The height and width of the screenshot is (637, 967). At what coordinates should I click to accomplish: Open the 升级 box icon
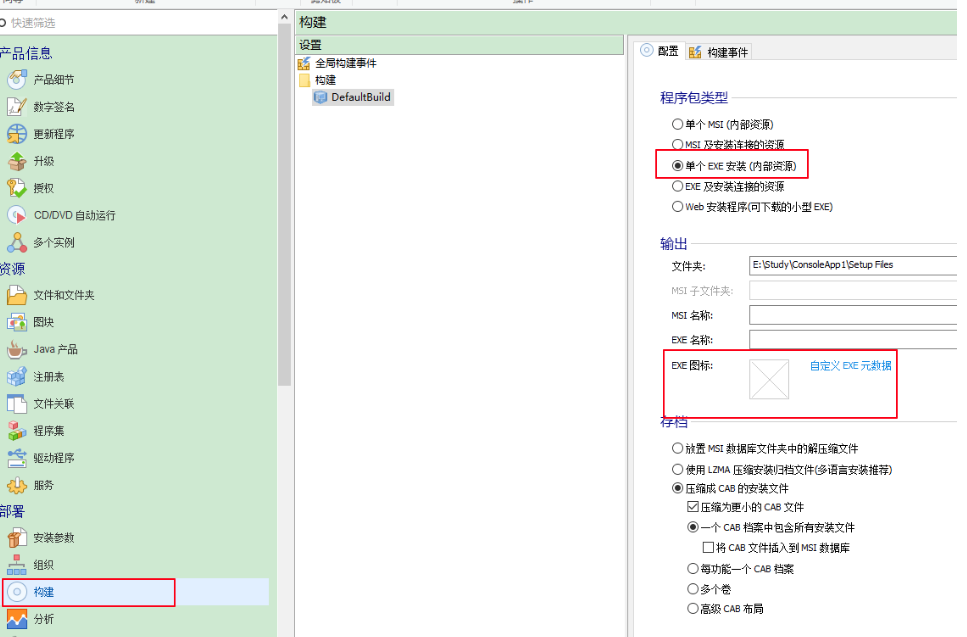pyautogui.click(x=17, y=161)
